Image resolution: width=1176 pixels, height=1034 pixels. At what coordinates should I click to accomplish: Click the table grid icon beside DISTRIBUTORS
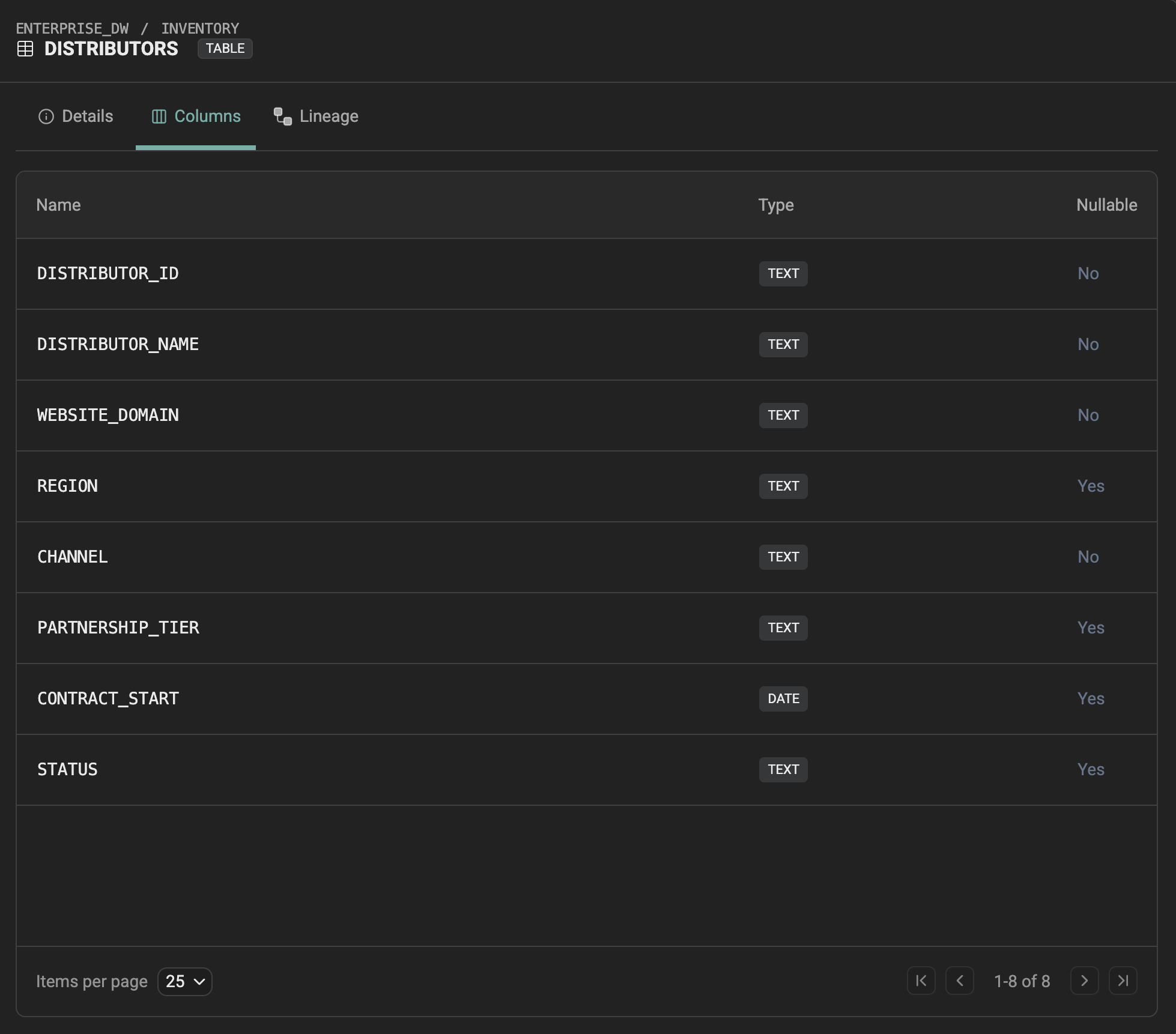point(25,49)
